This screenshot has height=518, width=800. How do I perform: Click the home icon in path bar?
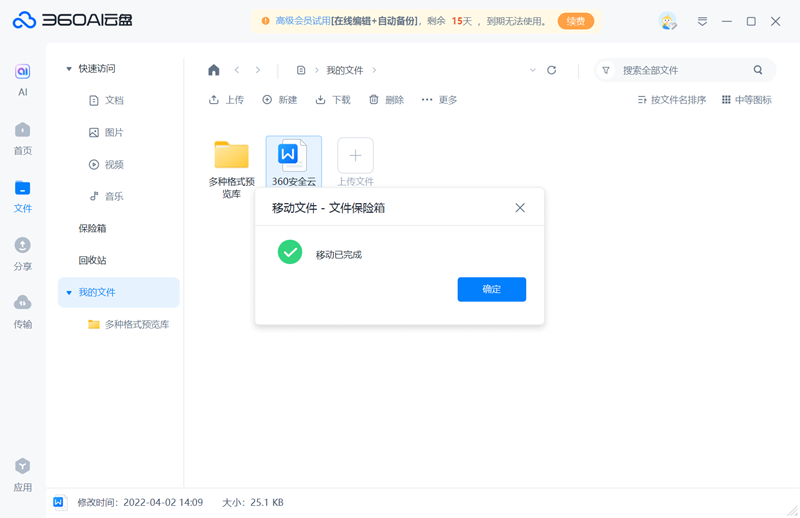pyautogui.click(x=213, y=70)
